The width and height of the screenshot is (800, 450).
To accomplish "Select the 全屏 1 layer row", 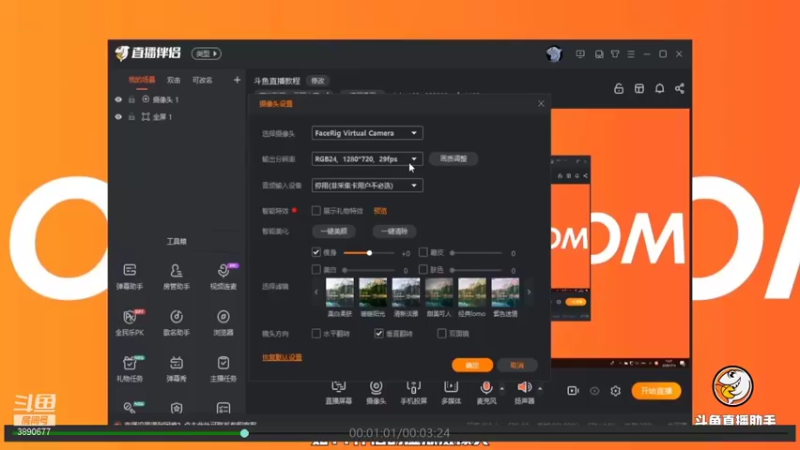I will point(176,117).
